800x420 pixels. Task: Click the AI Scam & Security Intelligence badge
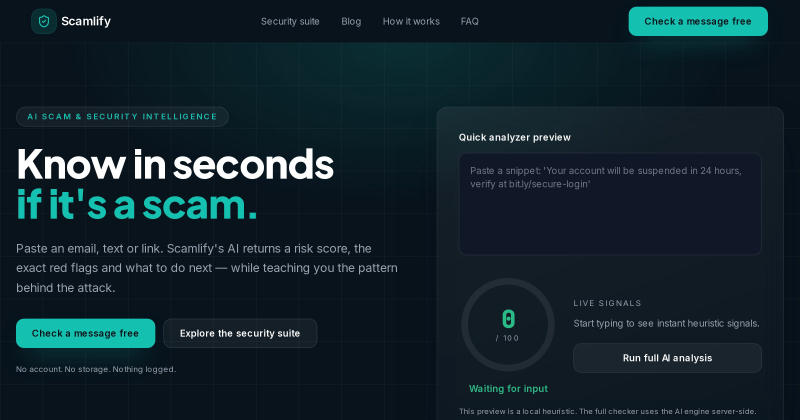[x=122, y=116]
